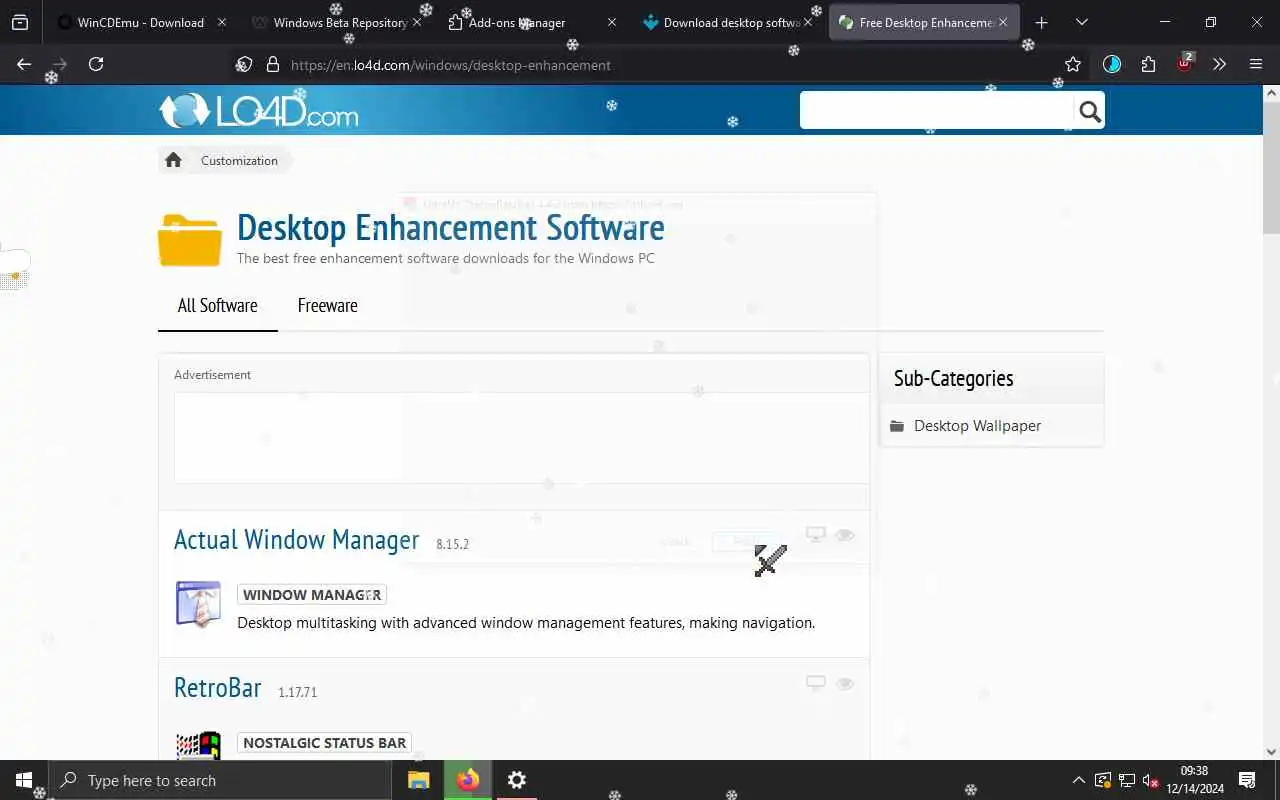Click NOSTALGIC STATUS BAR tag label
The image size is (1280, 800).
[x=325, y=742]
